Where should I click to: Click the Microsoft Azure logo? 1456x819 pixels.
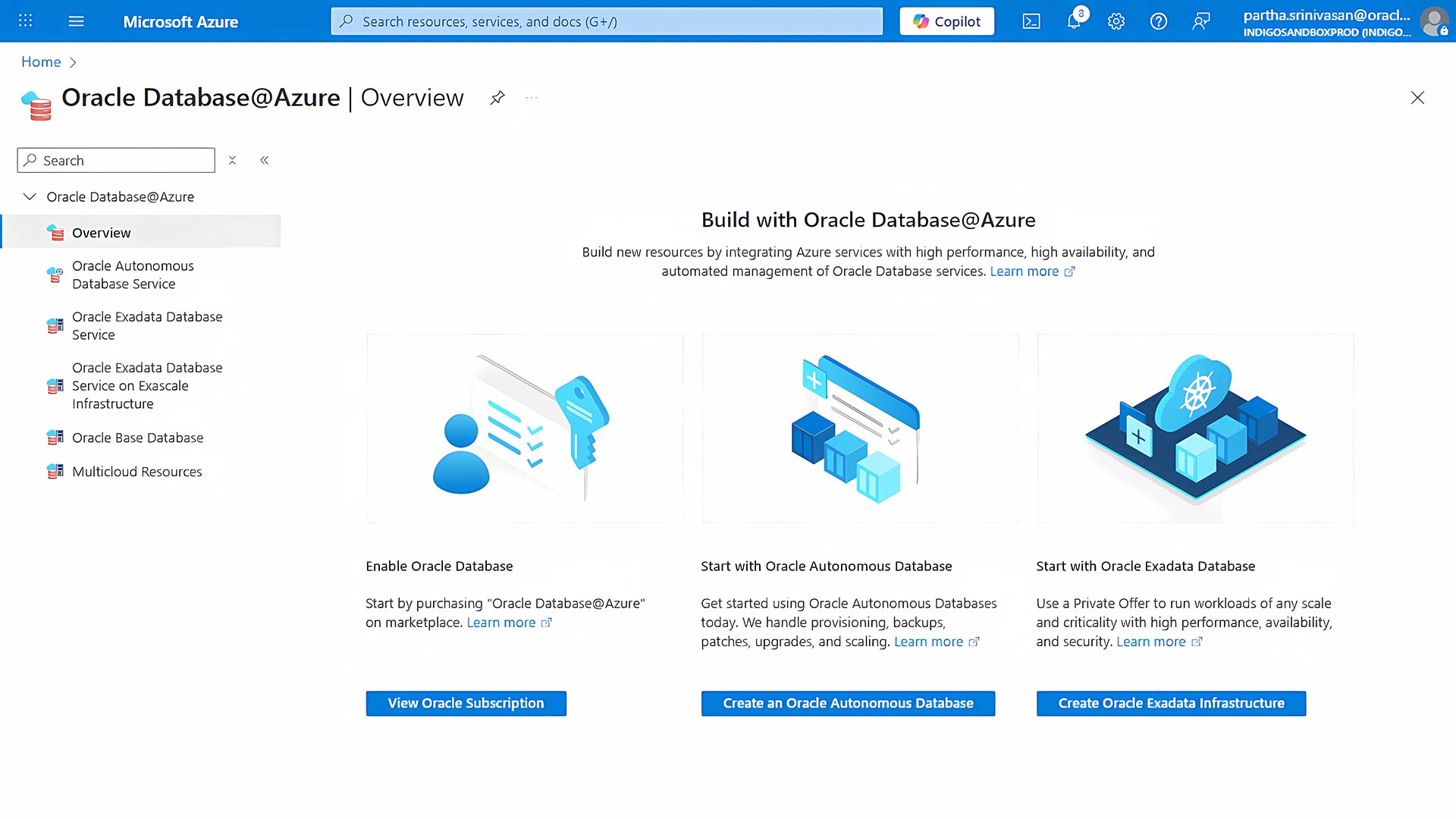pos(180,21)
